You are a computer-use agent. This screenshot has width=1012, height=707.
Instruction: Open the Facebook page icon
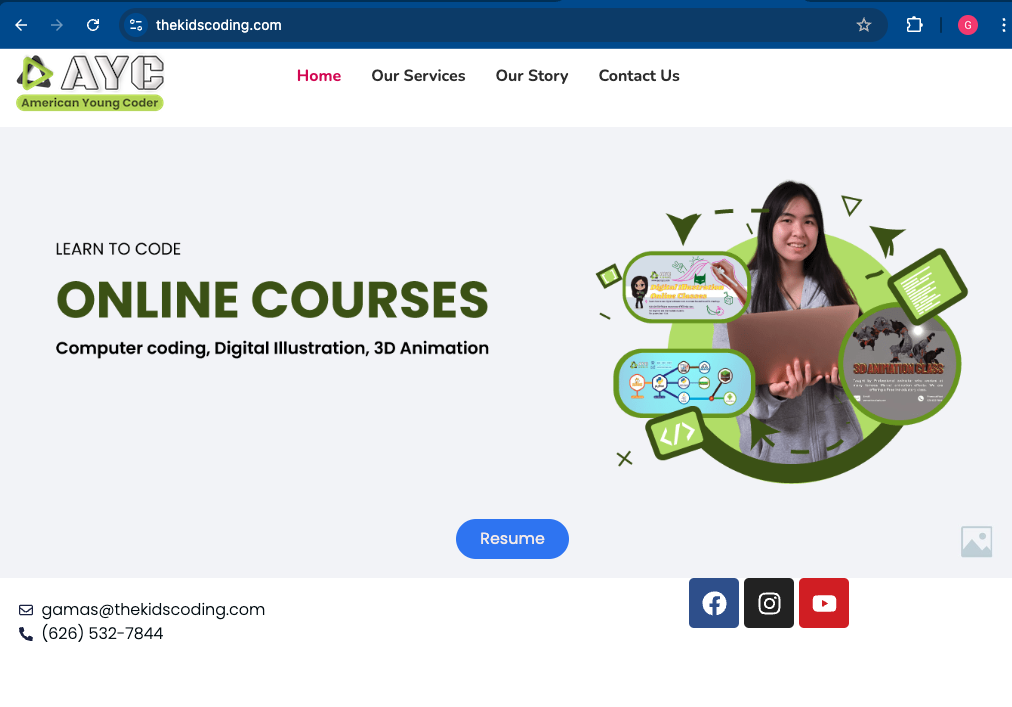tap(713, 603)
